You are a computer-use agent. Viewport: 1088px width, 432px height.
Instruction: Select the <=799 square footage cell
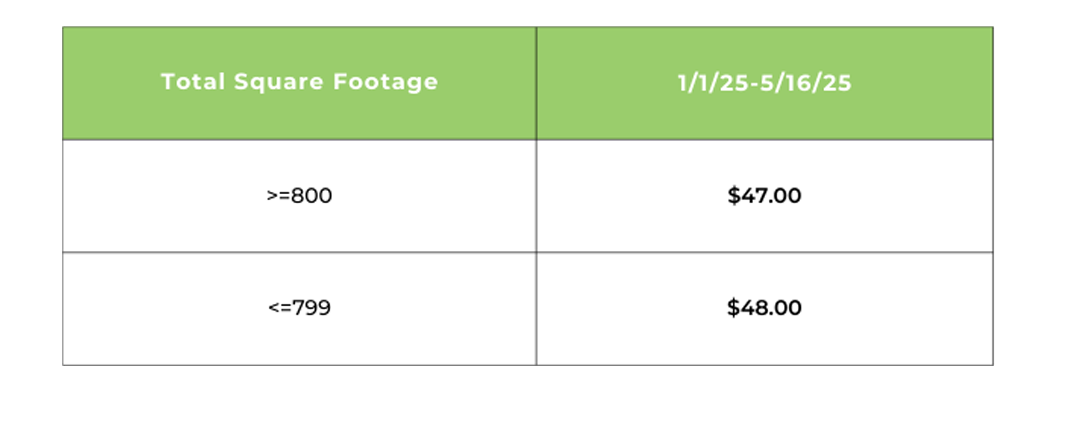(299, 308)
